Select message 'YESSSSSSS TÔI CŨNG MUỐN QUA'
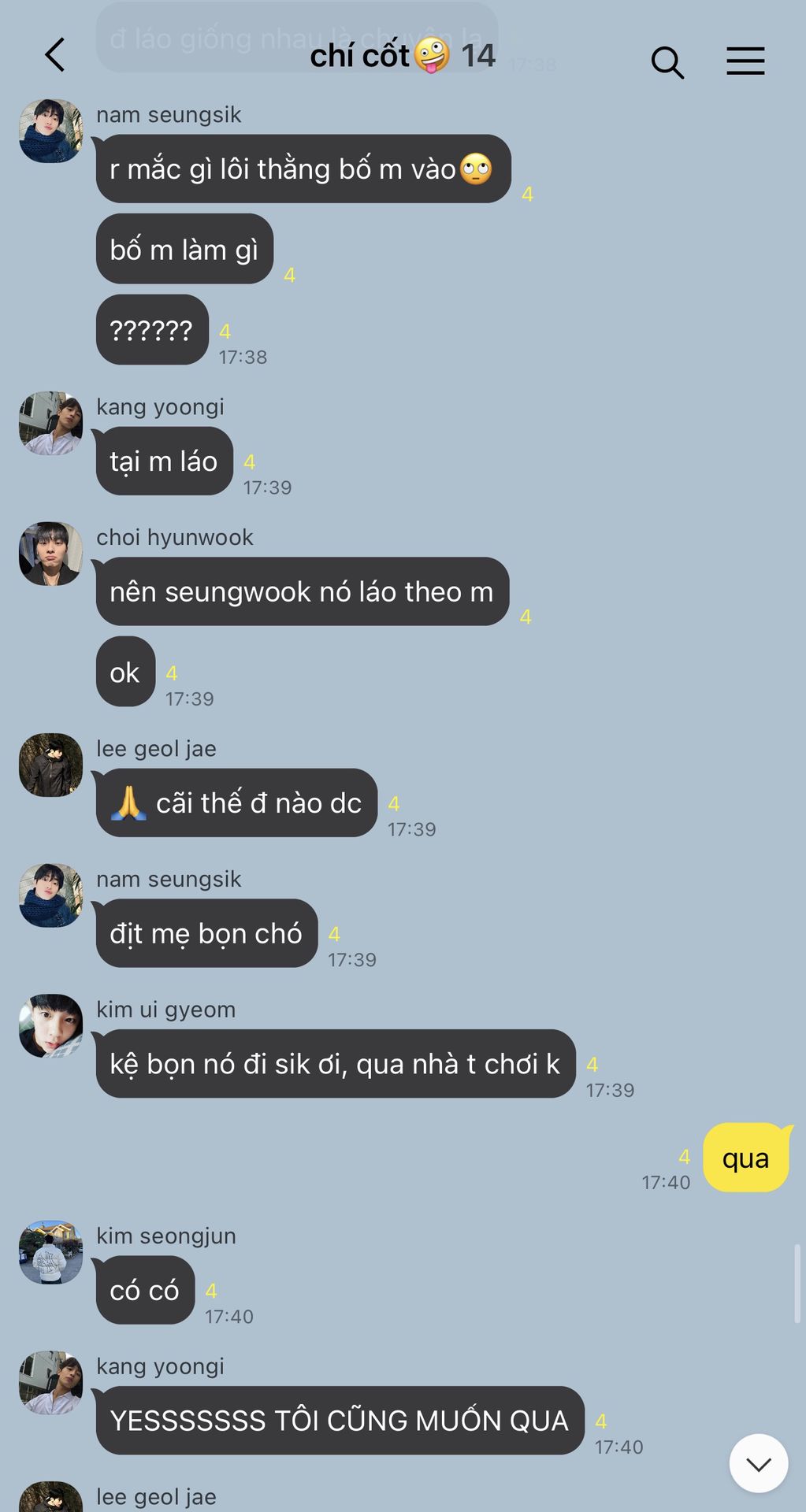The height and width of the screenshot is (1512, 806). [x=340, y=1421]
